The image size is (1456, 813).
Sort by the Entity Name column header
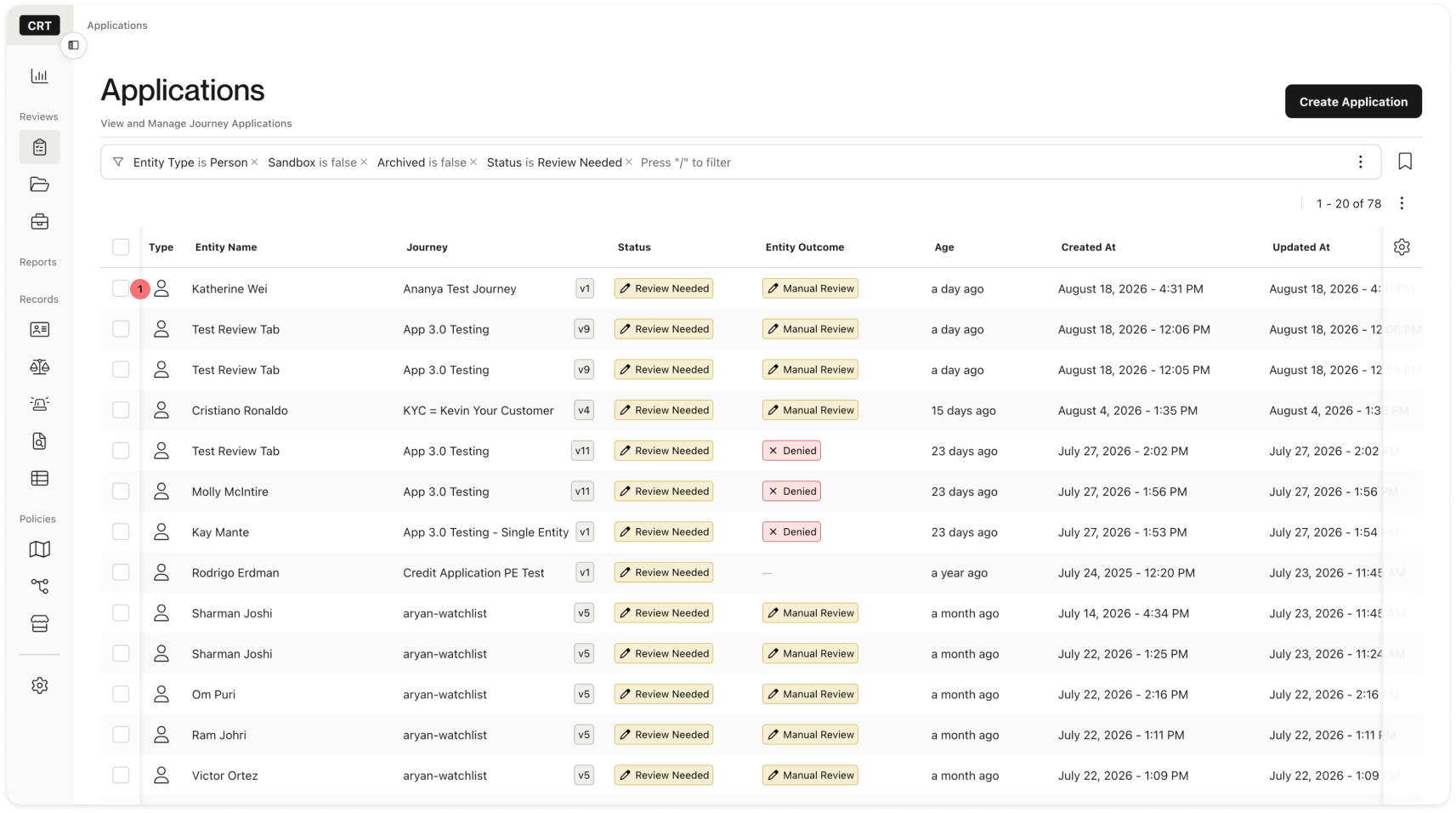point(226,247)
